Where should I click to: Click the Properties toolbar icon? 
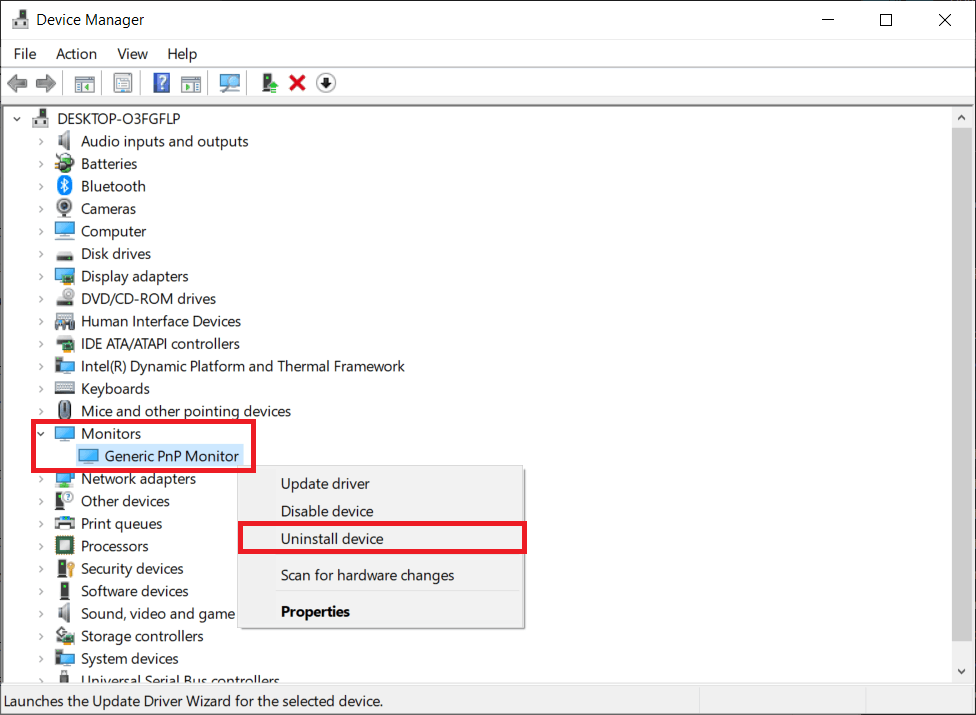coord(123,82)
